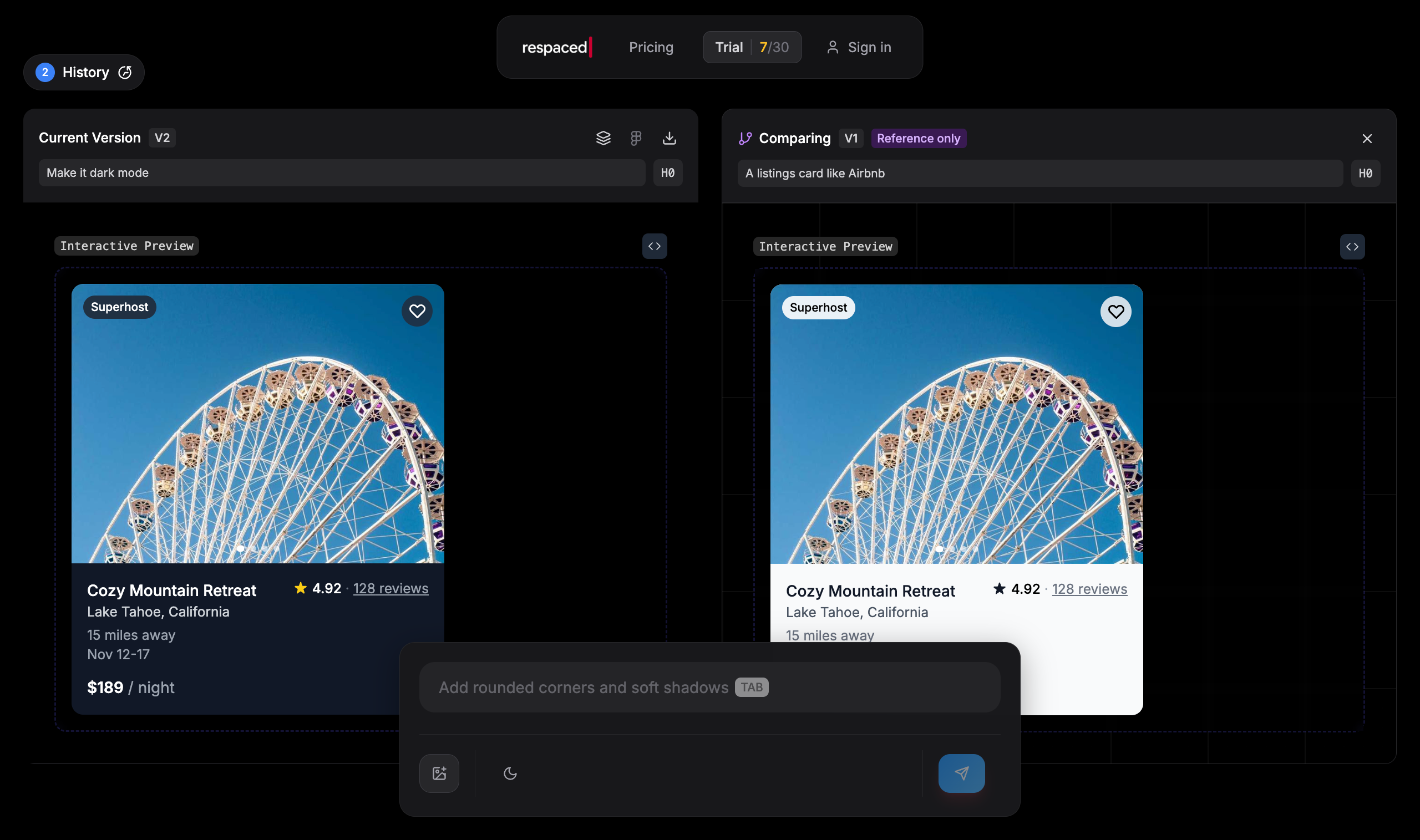Screen dimensions: 1420x840
Task: Toggle the favorite heart on dark card
Action: [417, 311]
